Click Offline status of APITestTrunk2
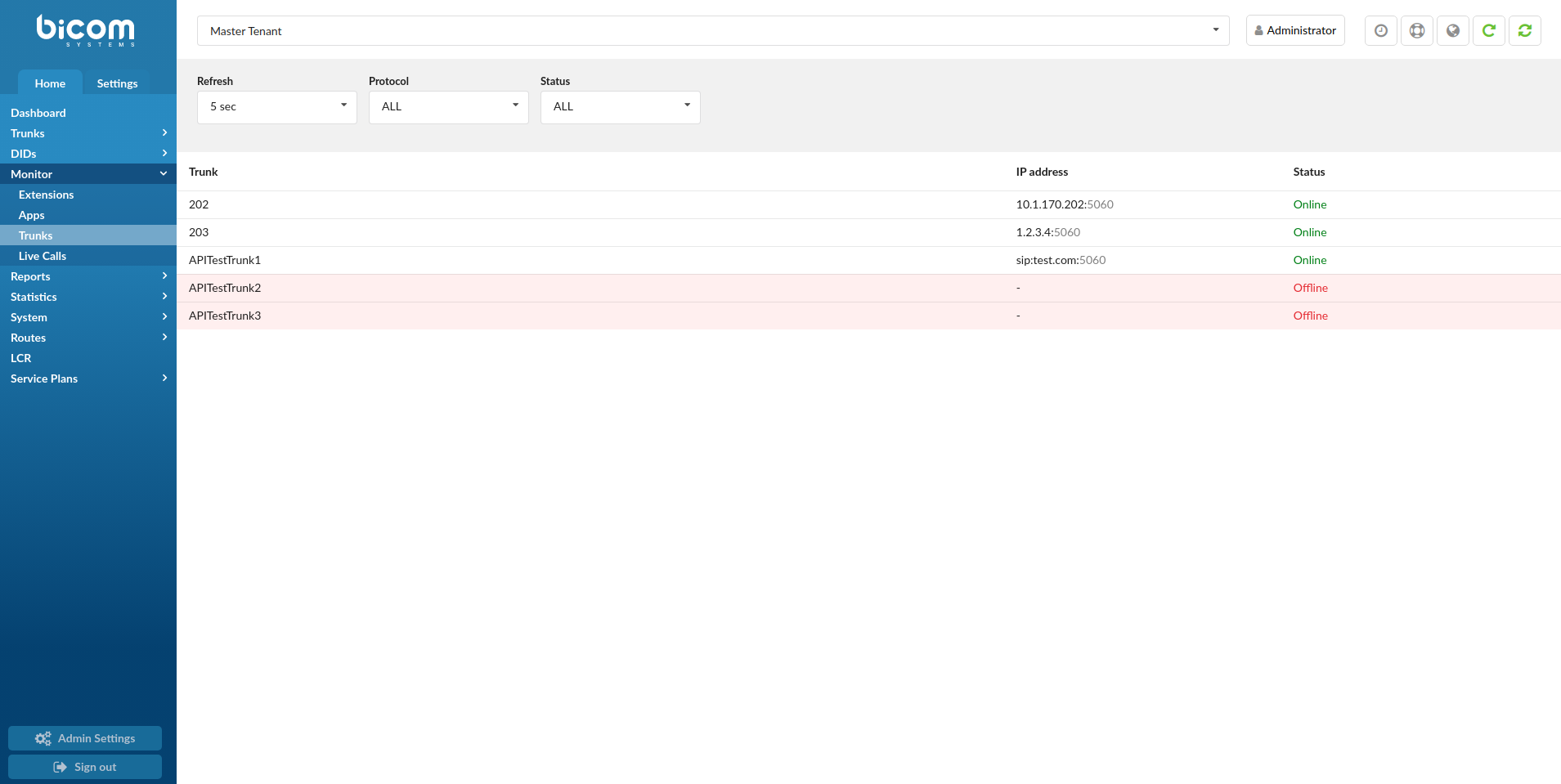This screenshot has height=784, width=1561. tap(1311, 288)
